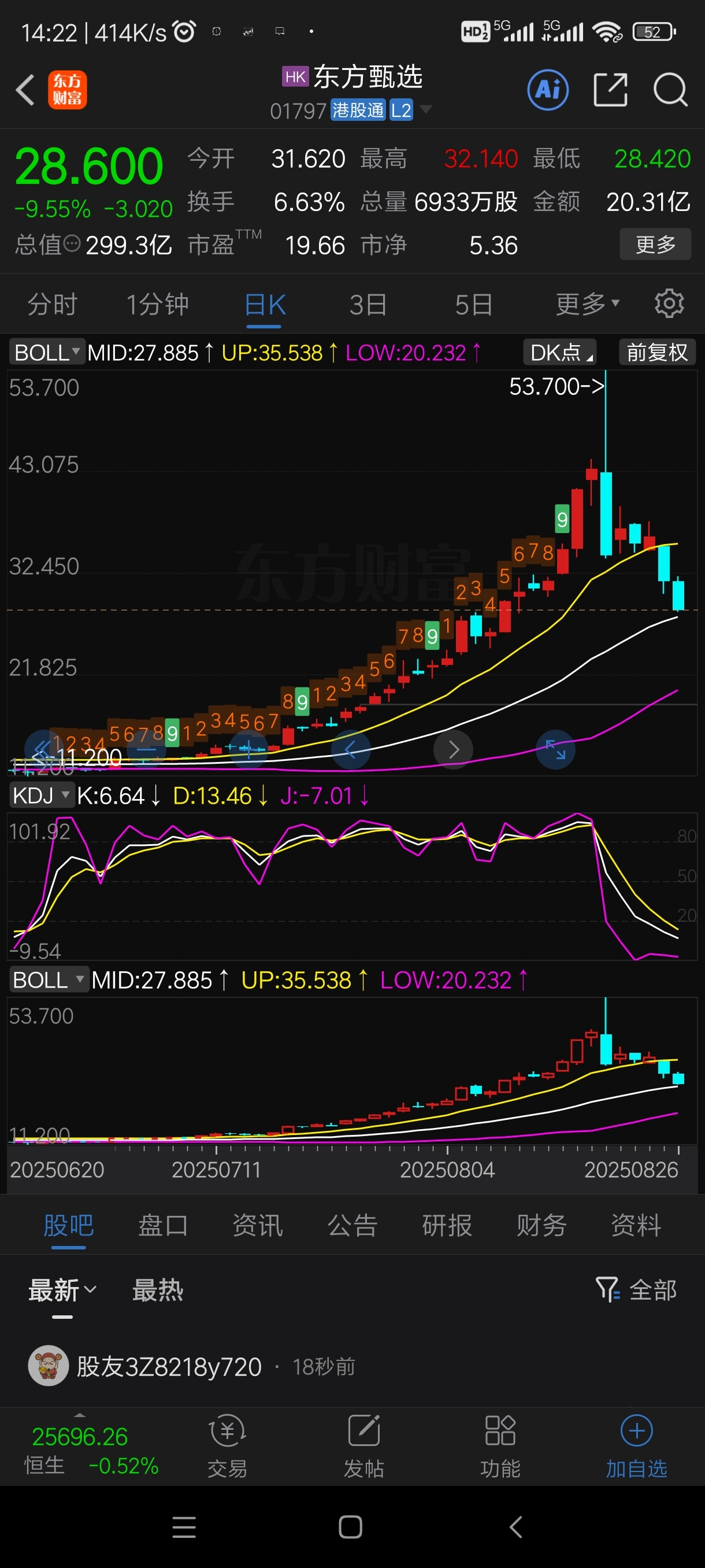Tap Android recent-apps menu button

[x=184, y=1527]
